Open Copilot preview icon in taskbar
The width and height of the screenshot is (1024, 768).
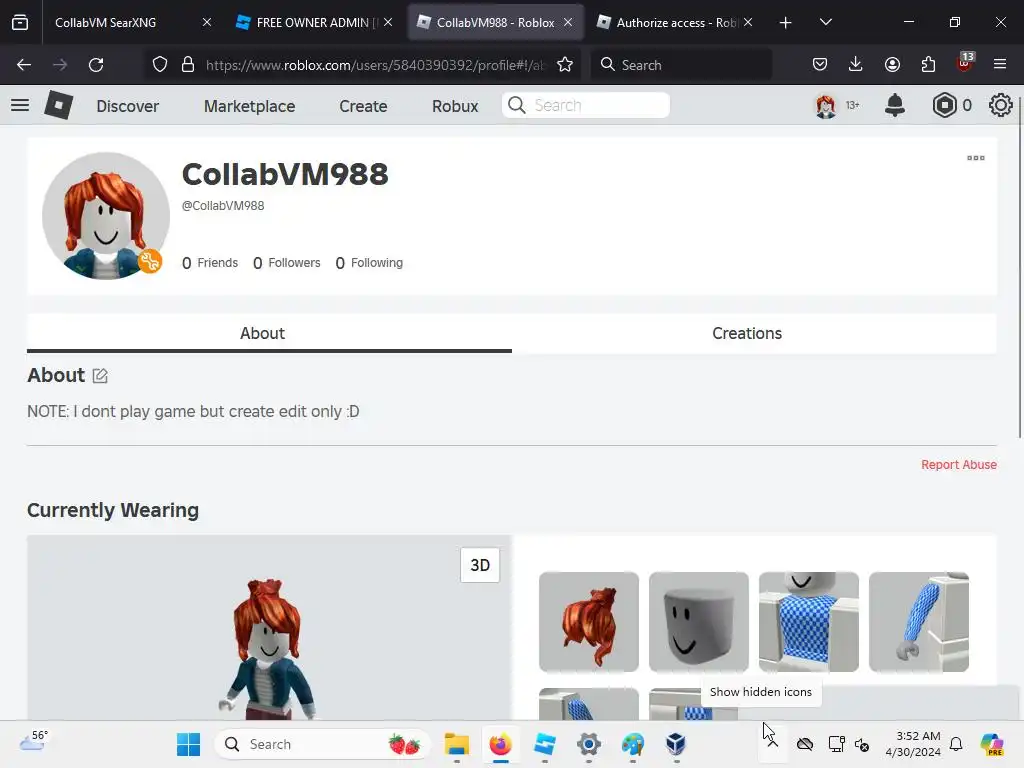point(992,744)
